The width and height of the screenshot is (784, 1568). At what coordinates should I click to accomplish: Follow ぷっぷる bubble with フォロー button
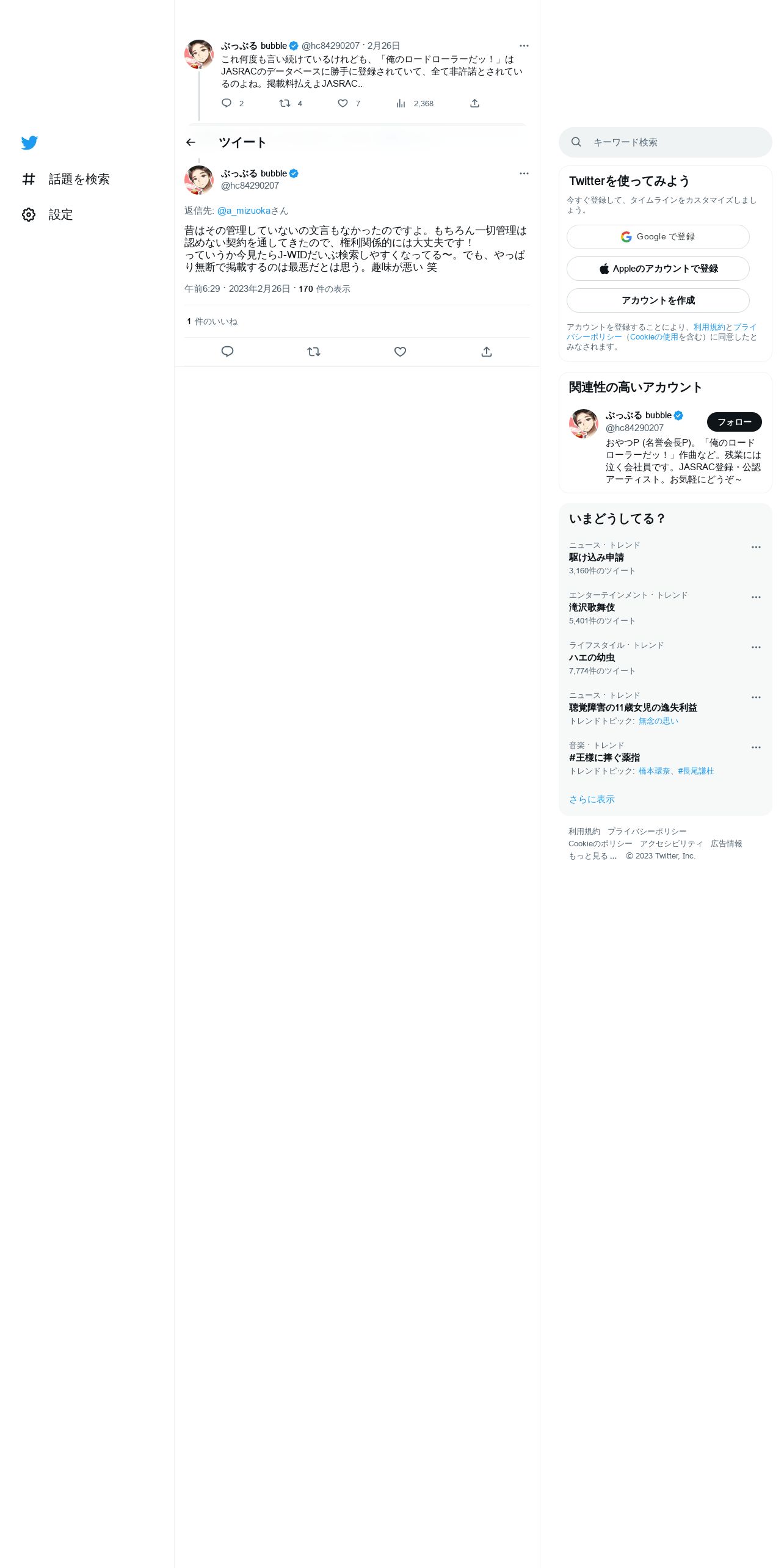point(735,422)
